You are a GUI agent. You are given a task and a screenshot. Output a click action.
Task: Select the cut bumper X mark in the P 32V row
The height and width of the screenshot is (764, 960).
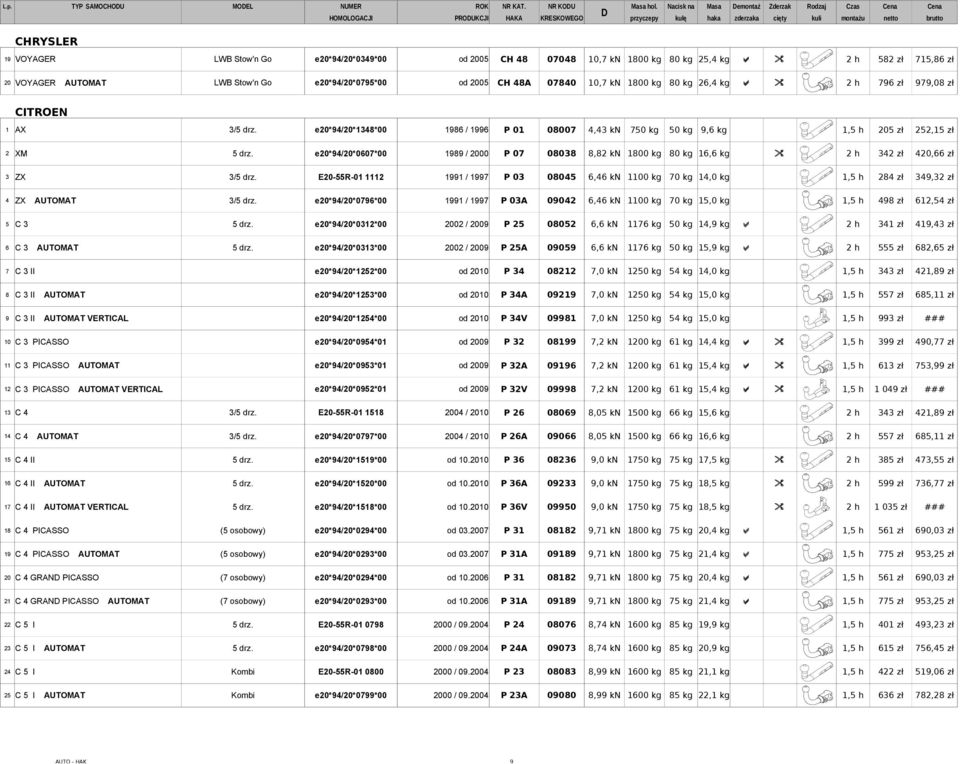779,389
